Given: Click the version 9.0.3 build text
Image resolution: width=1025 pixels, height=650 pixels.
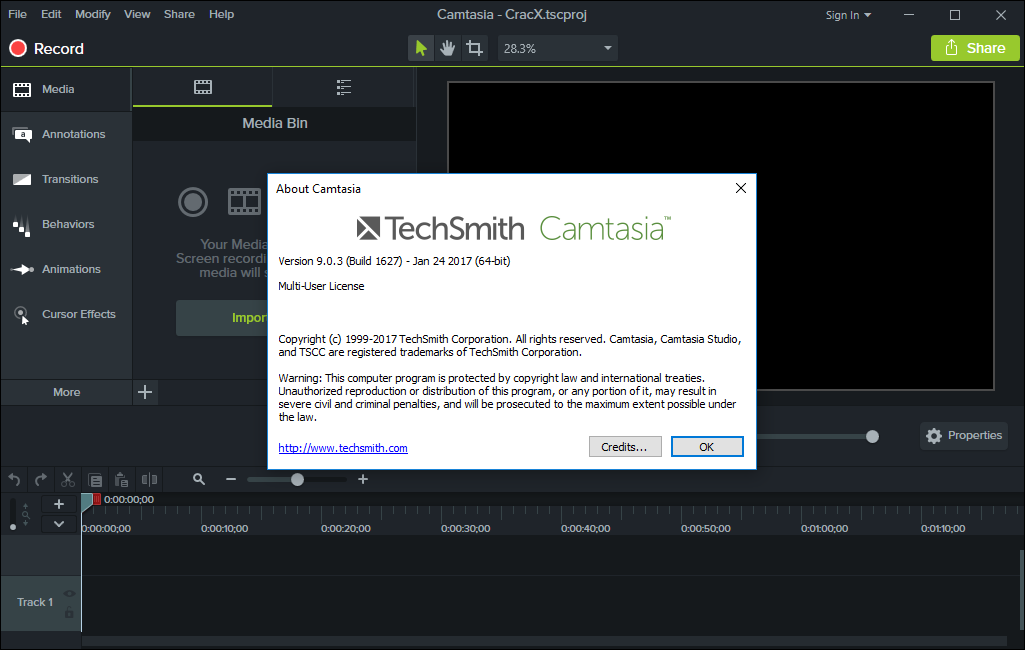Looking at the screenshot, I should click(394, 261).
